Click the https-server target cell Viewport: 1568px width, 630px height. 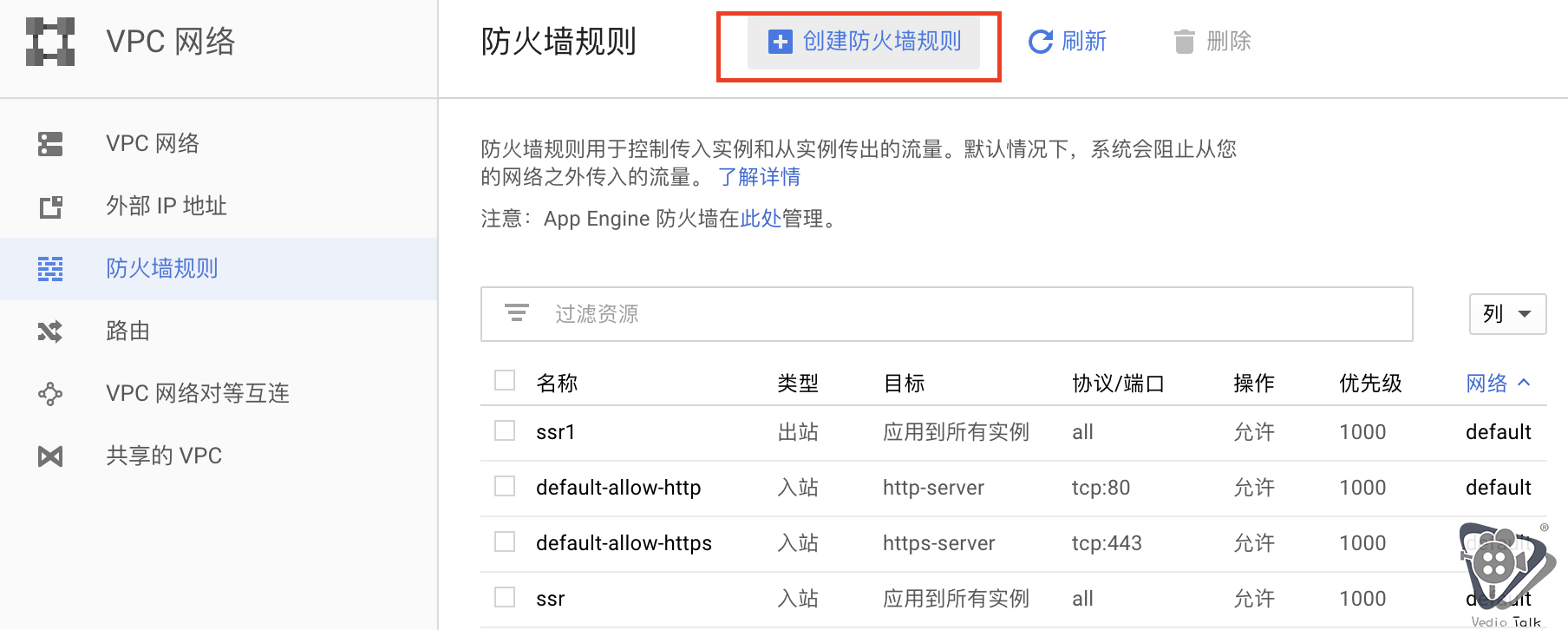[x=938, y=542]
